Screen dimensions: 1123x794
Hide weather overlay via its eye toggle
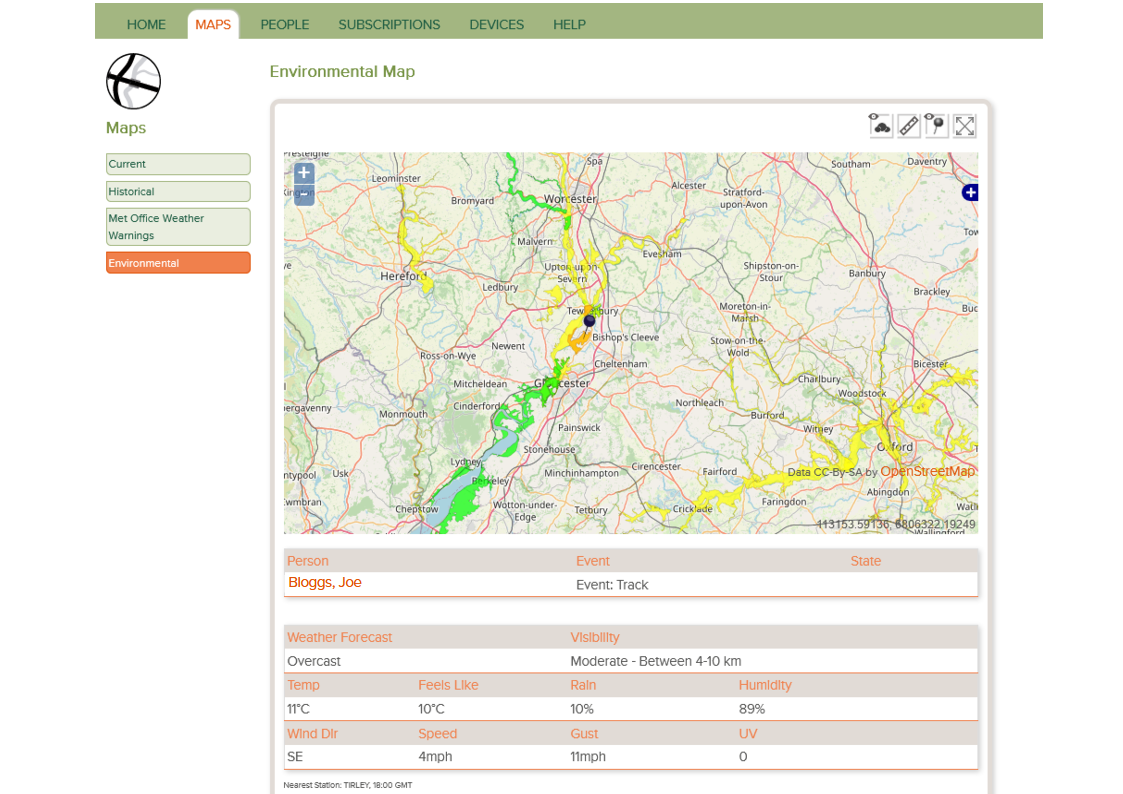coord(873,117)
